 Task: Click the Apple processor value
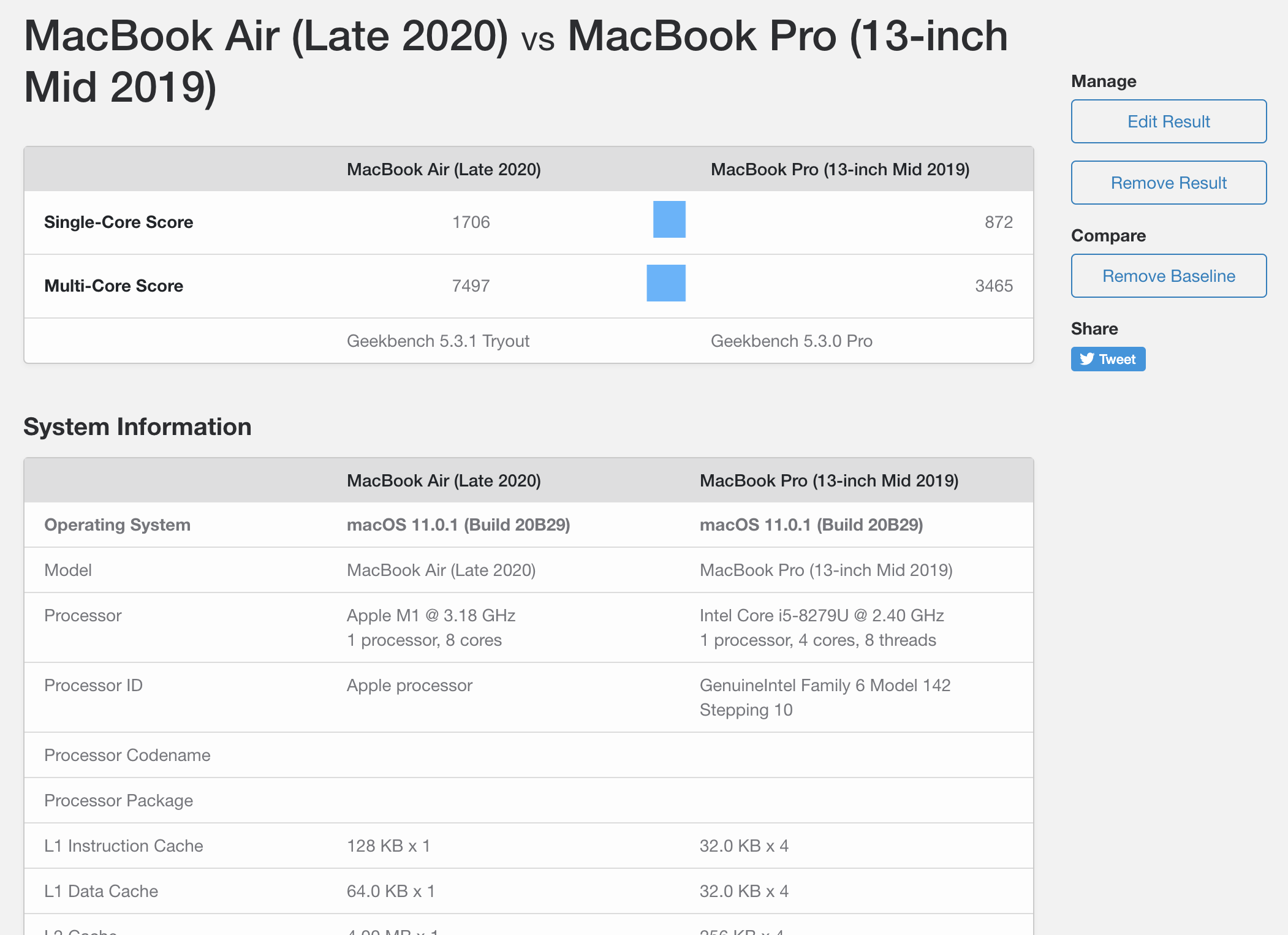(x=409, y=686)
